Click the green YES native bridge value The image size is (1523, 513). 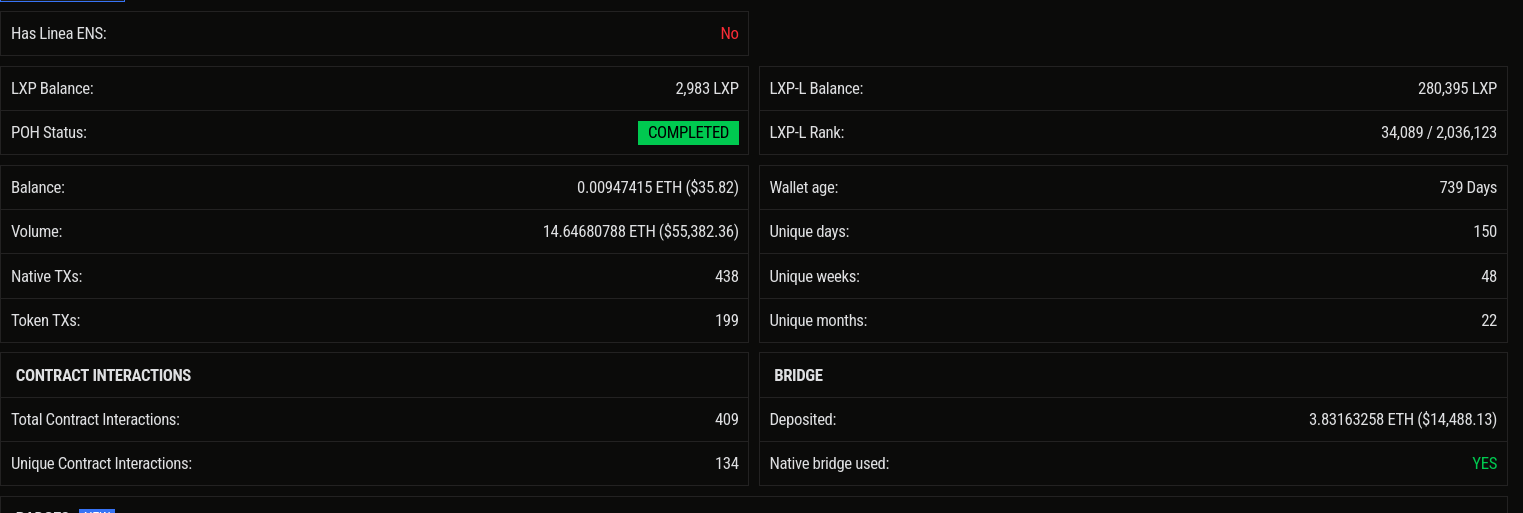[x=1484, y=464]
